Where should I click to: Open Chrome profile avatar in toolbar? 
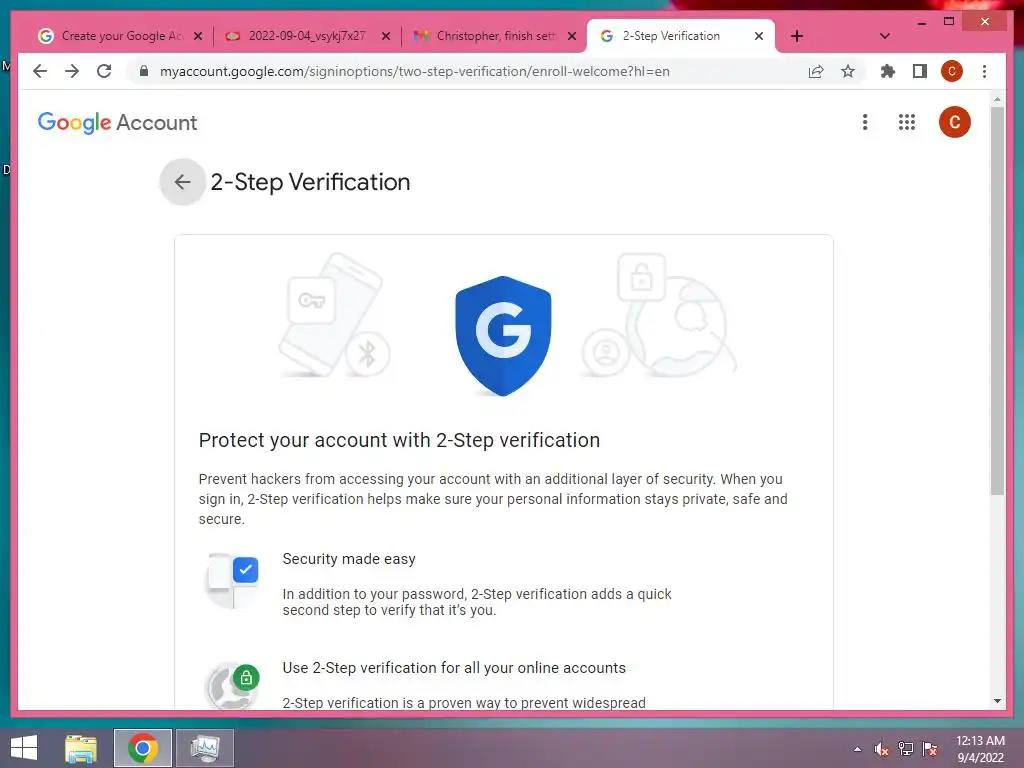coord(952,71)
